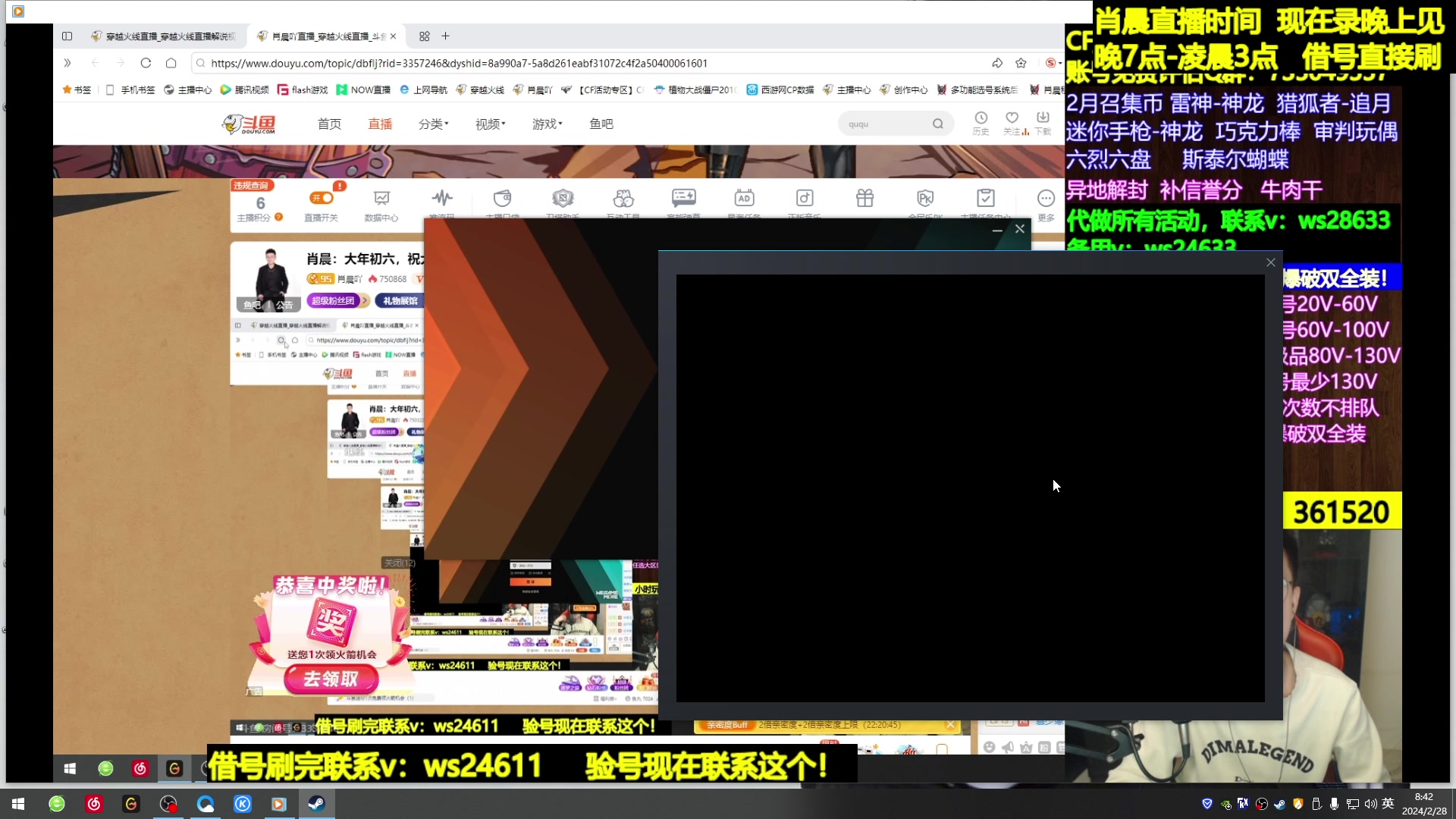Click the gift box toolbar icon
1456x819 pixels.
(x=864, y=199)
